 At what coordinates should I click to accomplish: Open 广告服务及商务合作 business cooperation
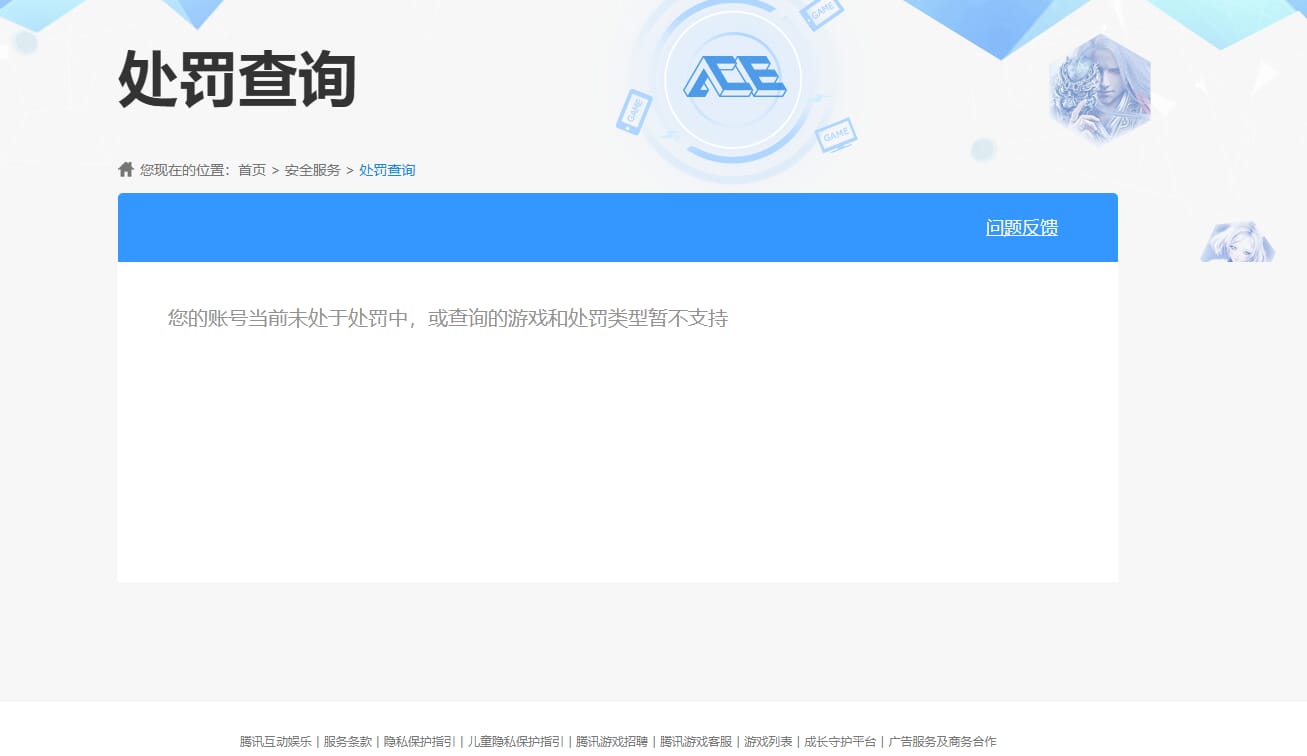pos(944,741)
